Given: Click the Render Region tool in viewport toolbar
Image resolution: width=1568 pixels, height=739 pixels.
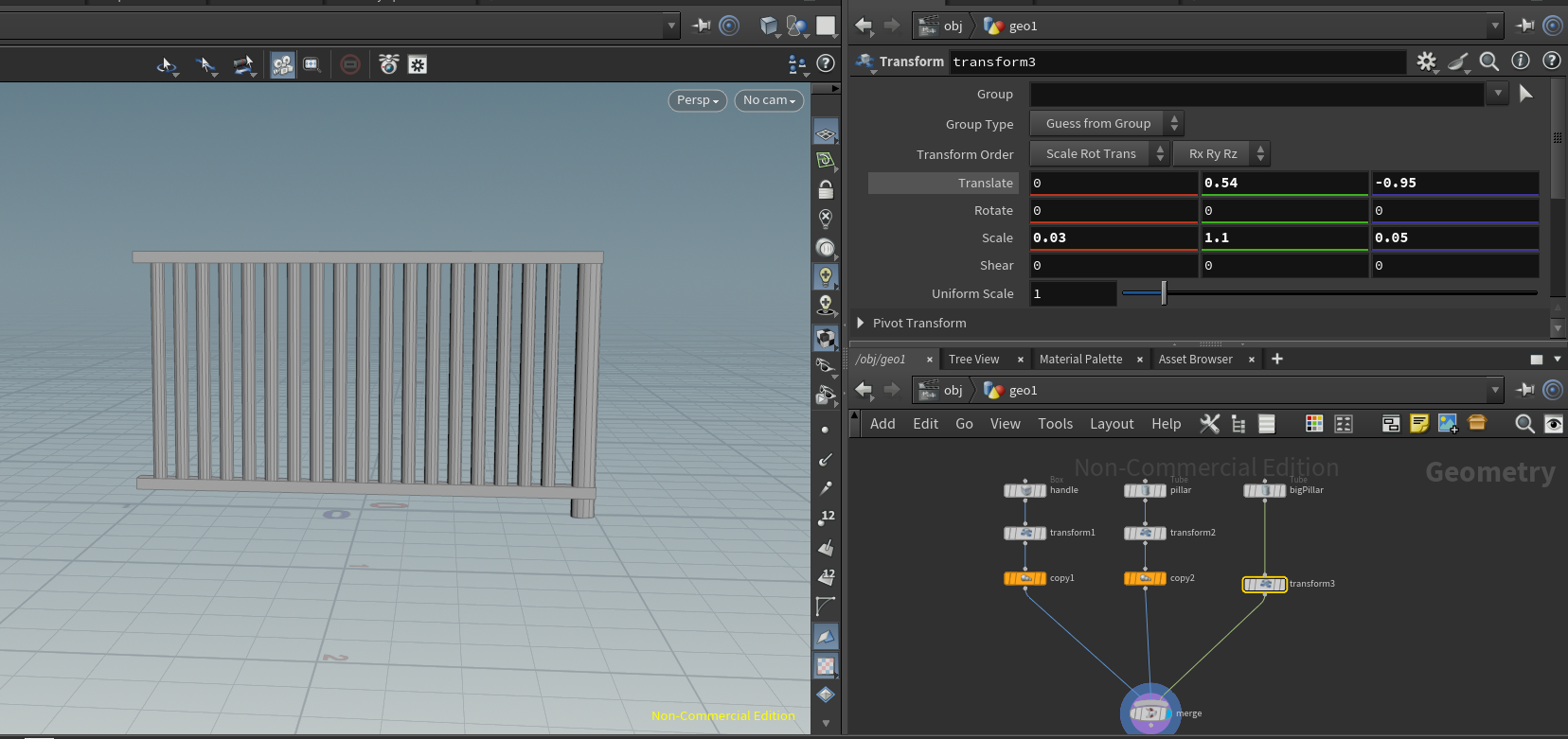Looking at the screenshot, I should [x=312, y=64].
